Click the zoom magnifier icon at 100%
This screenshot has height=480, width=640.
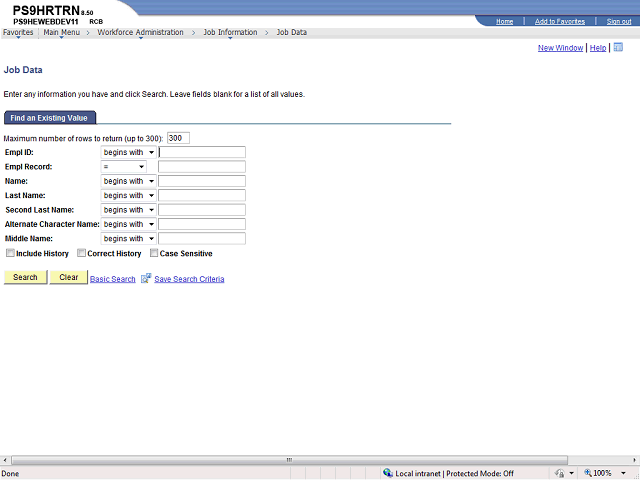click(587, 473)
